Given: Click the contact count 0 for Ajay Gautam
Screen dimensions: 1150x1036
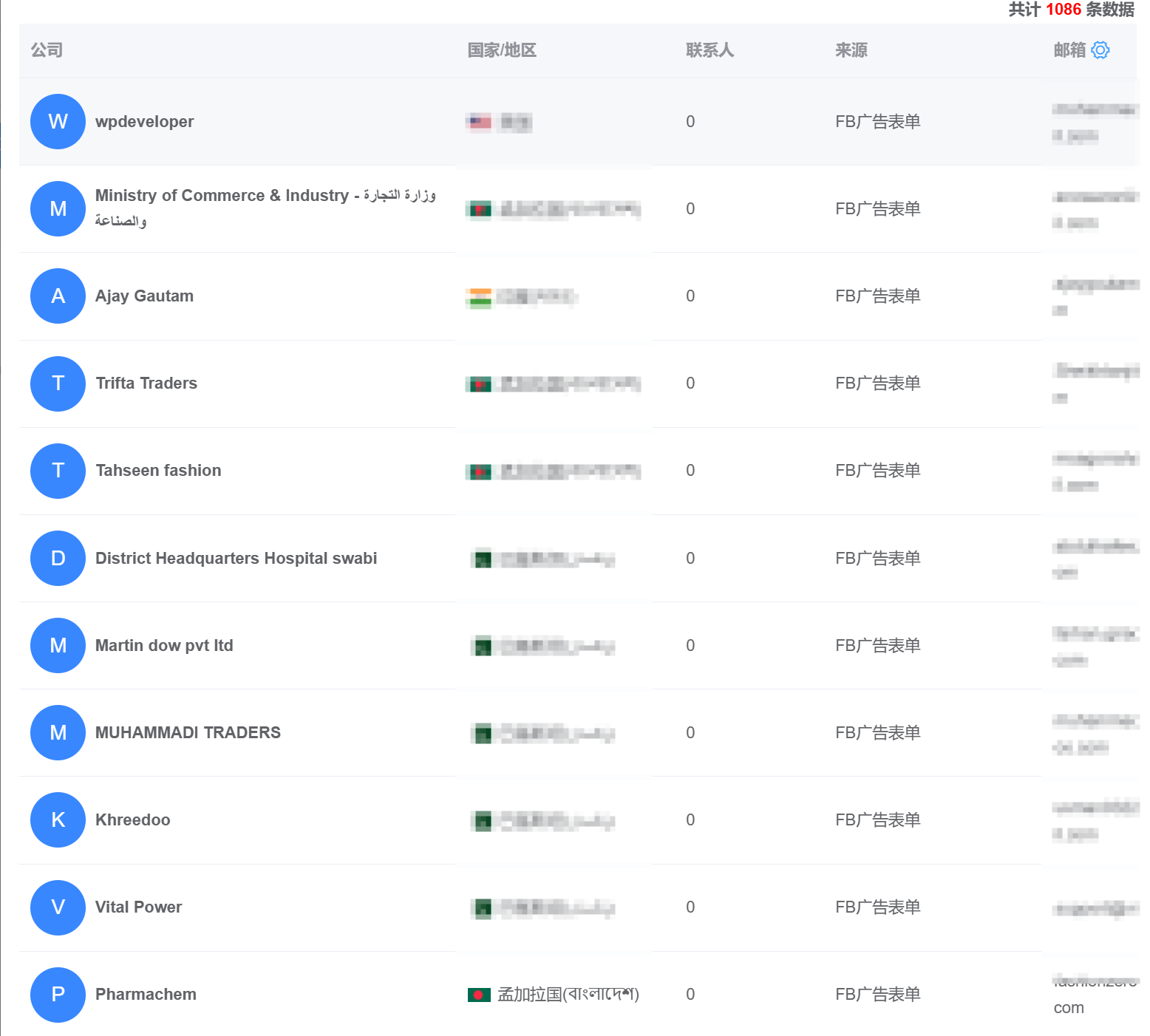Looking at the screenshot, I should 690,296.
